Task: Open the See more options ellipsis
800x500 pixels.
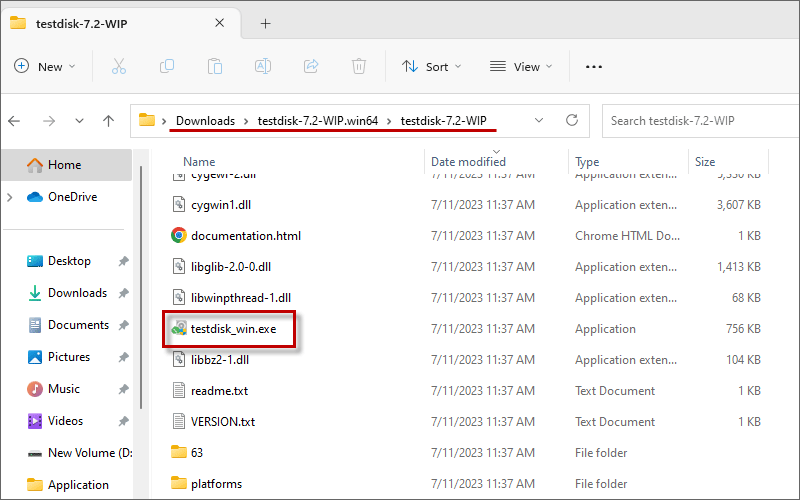Action: [x=594, y=67]
